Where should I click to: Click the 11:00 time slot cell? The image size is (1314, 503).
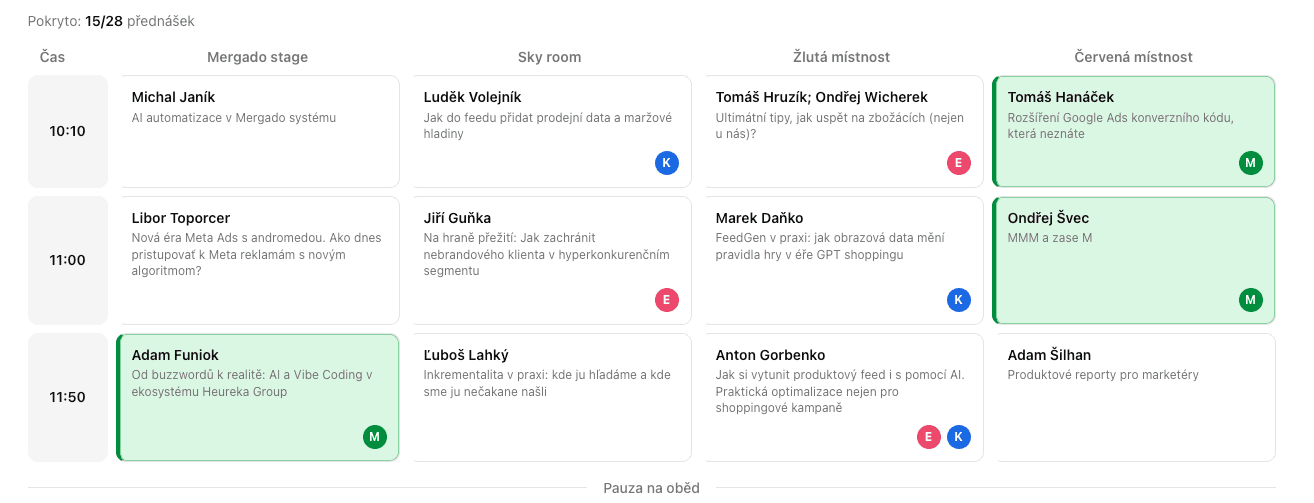point(68,260)
